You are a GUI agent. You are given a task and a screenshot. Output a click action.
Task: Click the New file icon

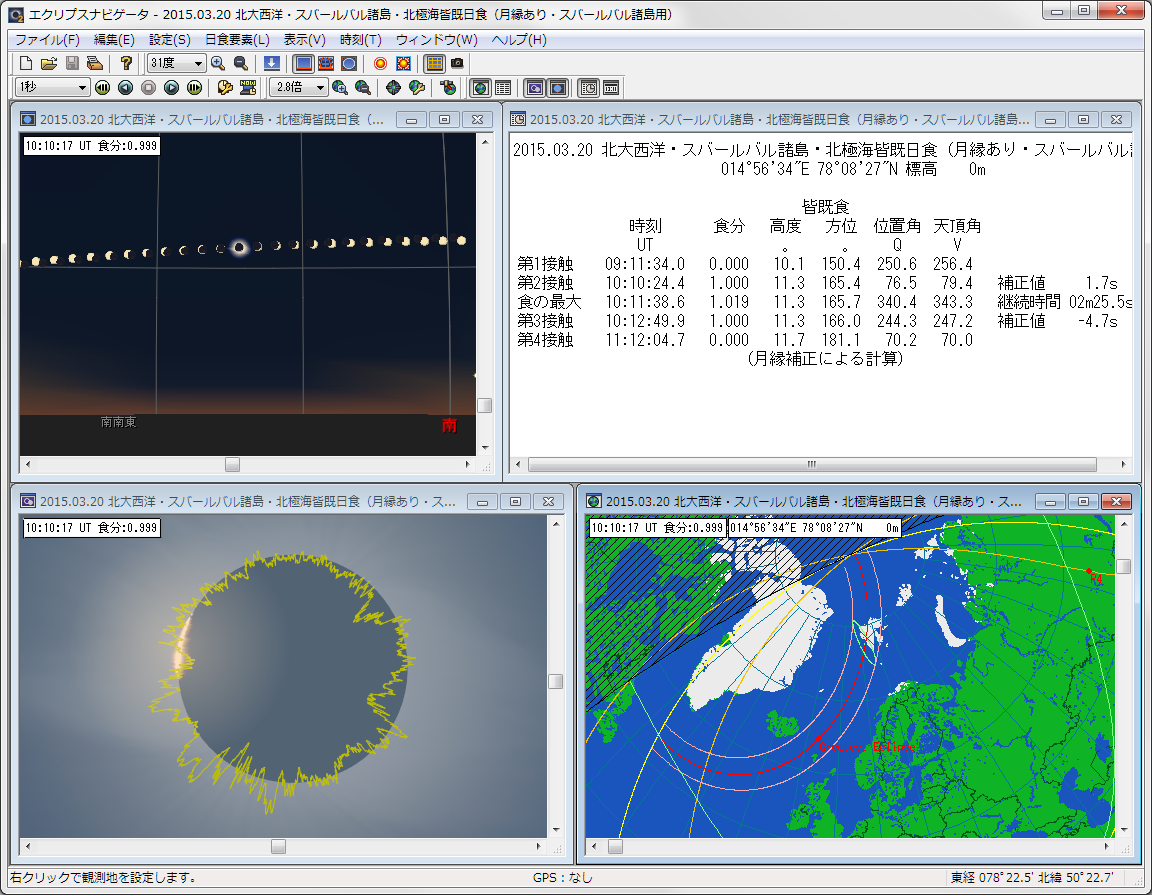click(26, 63)
